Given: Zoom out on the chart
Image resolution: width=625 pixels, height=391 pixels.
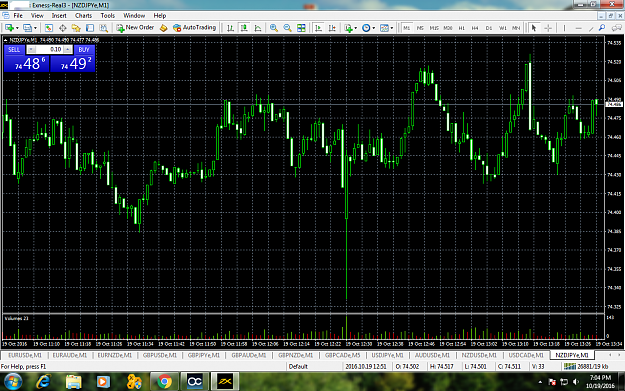Looking at the screenshot, I should point(287,28).
